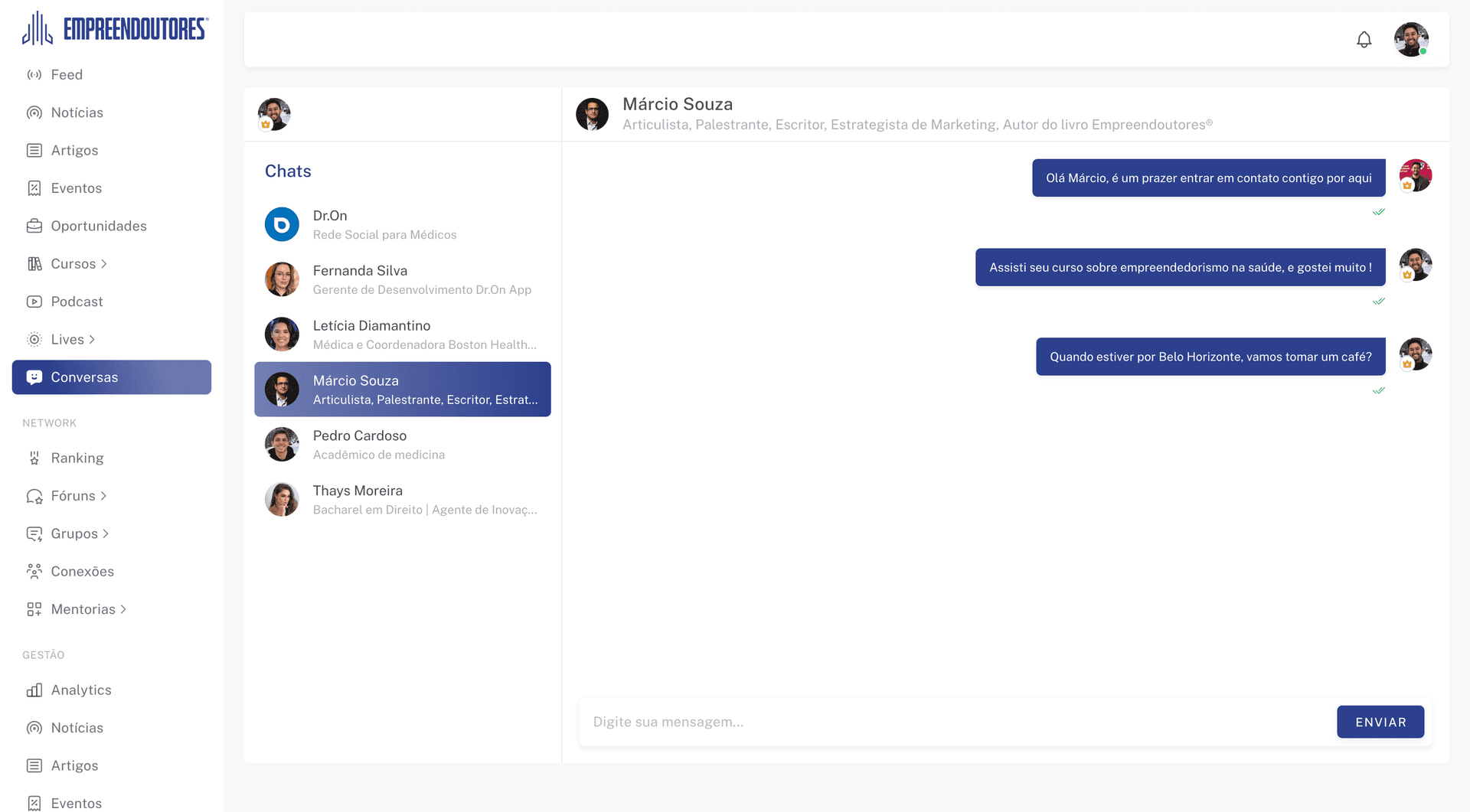
Task: Expand the Lives submenu
Action: pyautogui.click(x=92, y=340)
